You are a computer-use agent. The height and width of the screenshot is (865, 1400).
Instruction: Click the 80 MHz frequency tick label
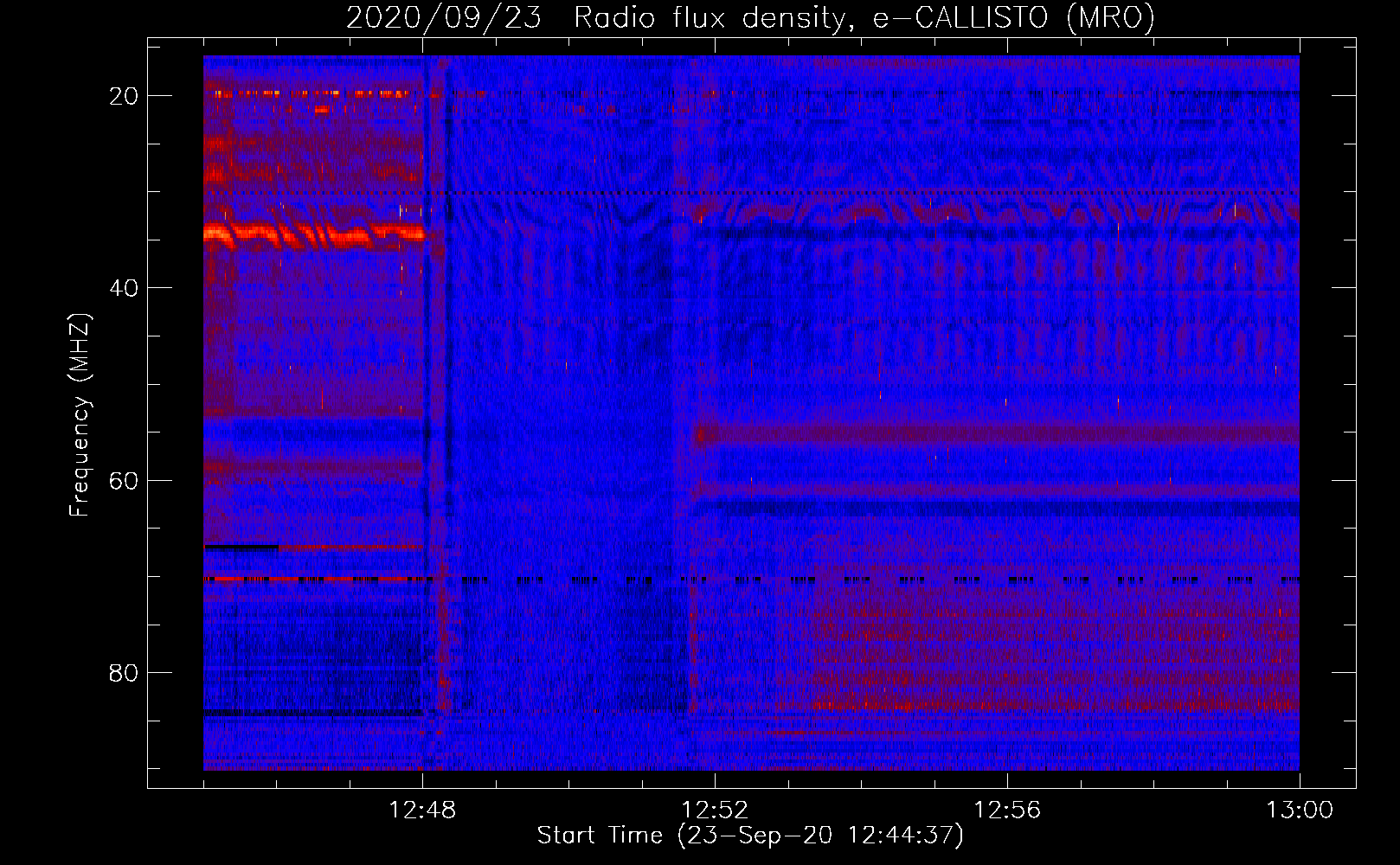[124, 672]
